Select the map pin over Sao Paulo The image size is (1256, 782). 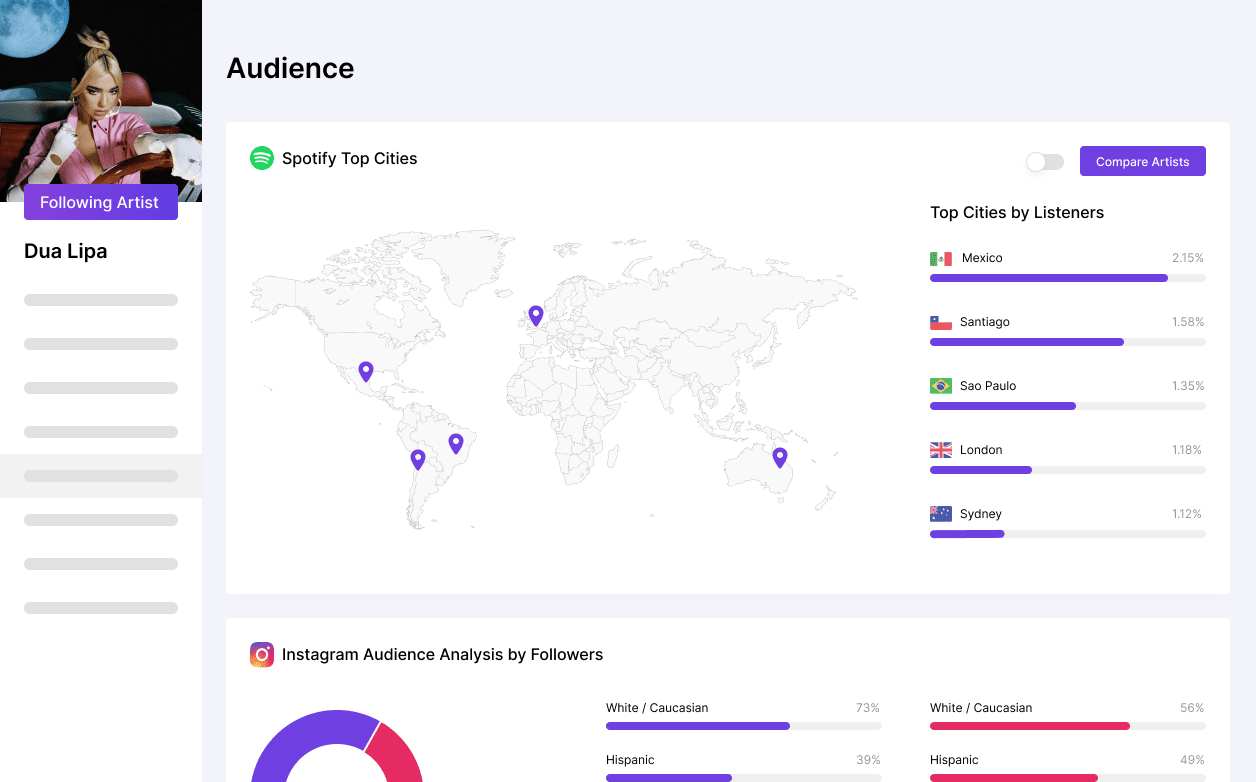(456, 443)
